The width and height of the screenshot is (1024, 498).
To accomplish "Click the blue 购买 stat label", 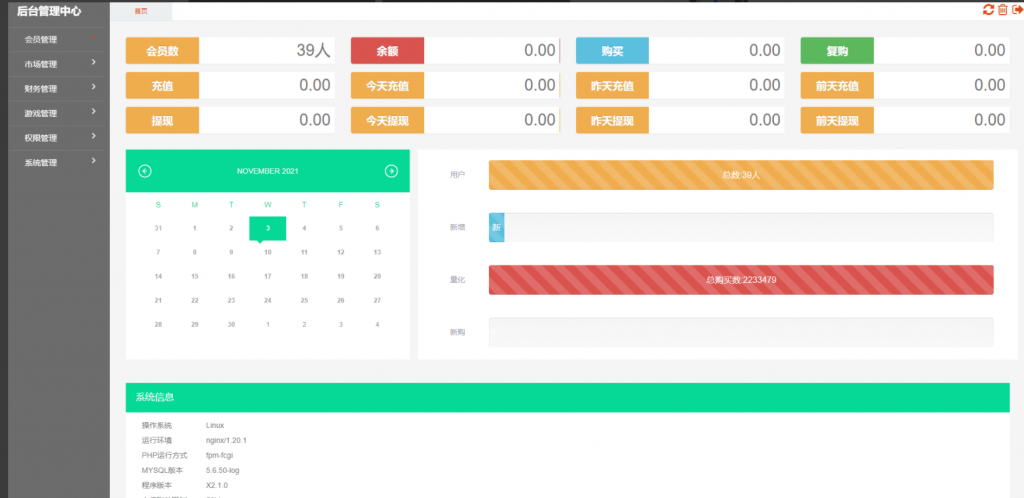I will coord(612,51).
